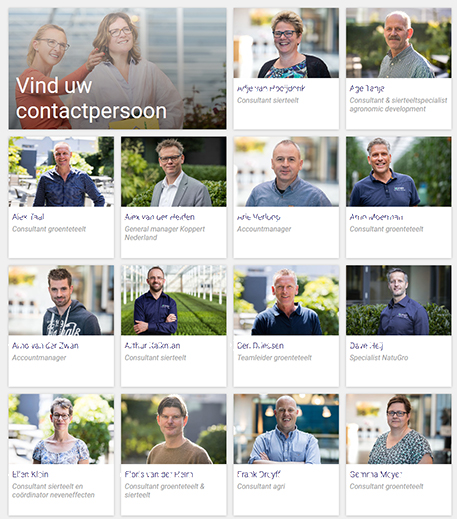Open Arno van der Zwan's contact name
Viewport: 457px width, 519px height.
tap(45, 346)
